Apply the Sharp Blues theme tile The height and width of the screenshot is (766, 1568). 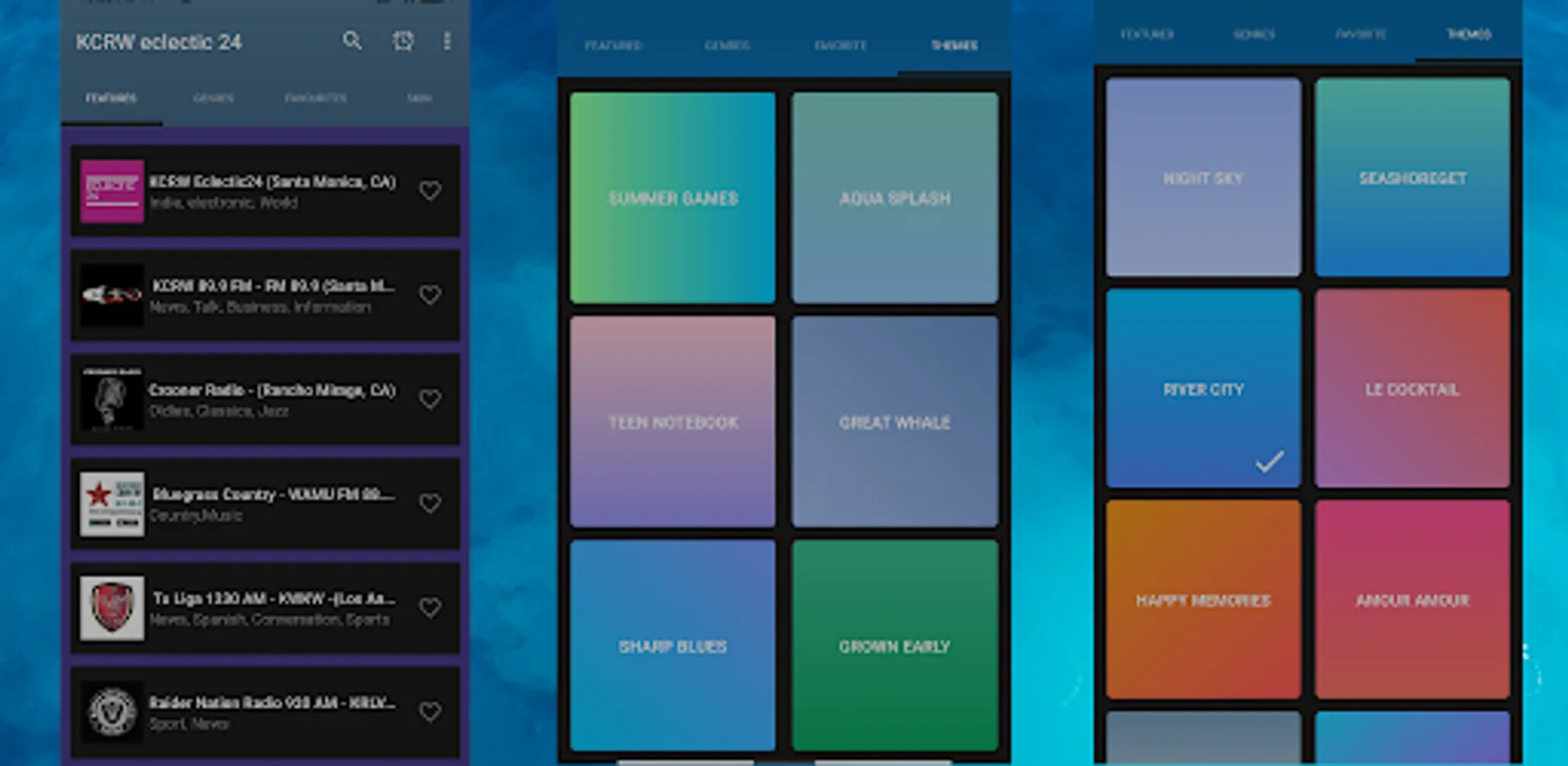coord(673,645)
